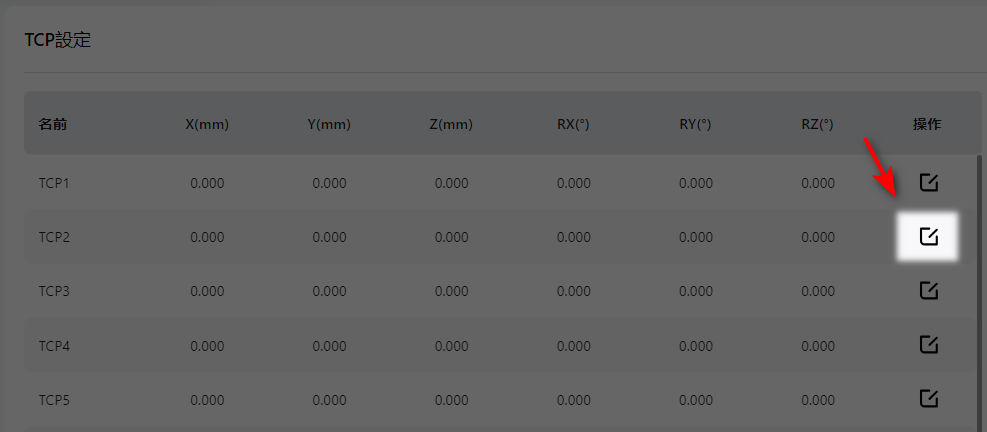Click the highlighted edit icon for TCP2
The height and width of the screenshot is (432, 987).
click(928, 237)
